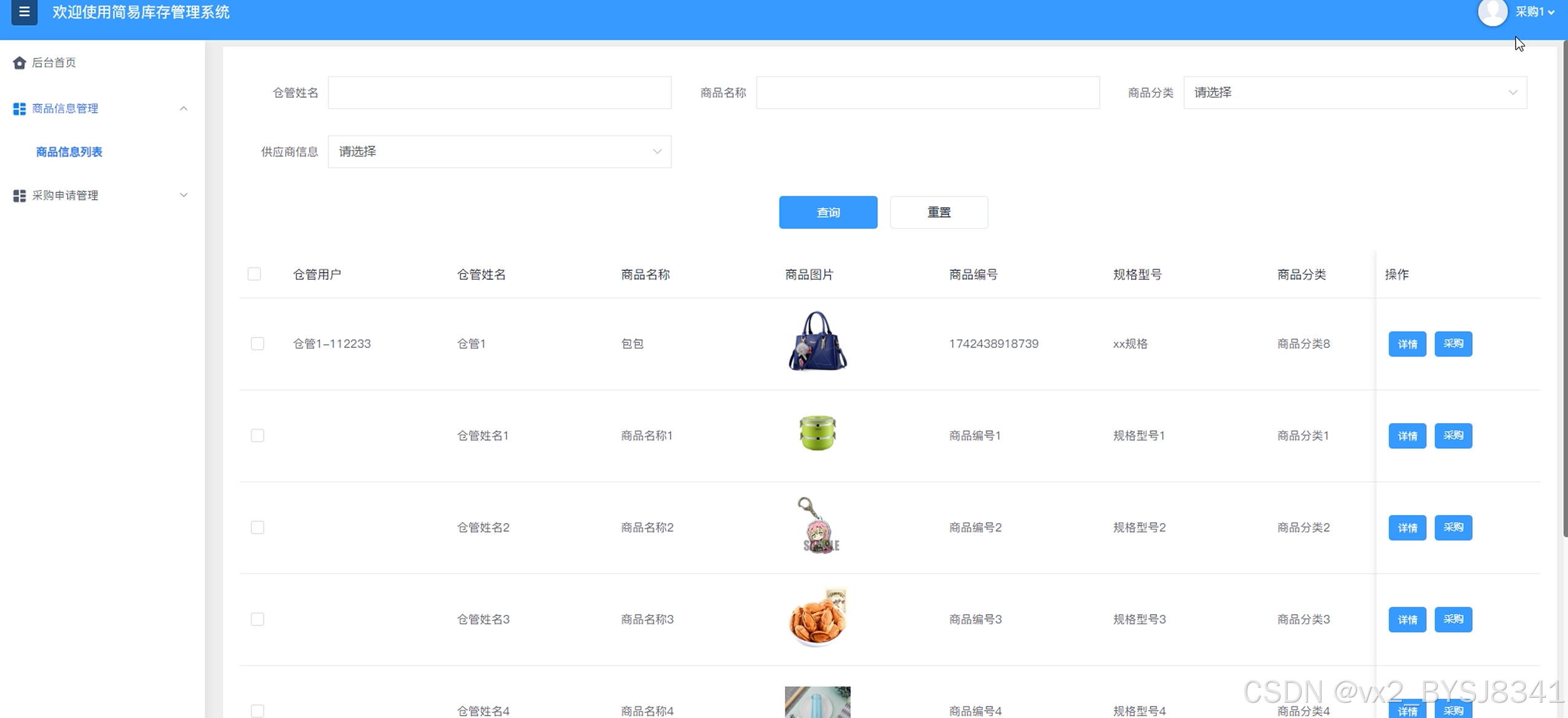This screenshot has height=718, width=1568.
Task: Check the checkbox for the 商品名称2 row
Action: coord(258,527)
